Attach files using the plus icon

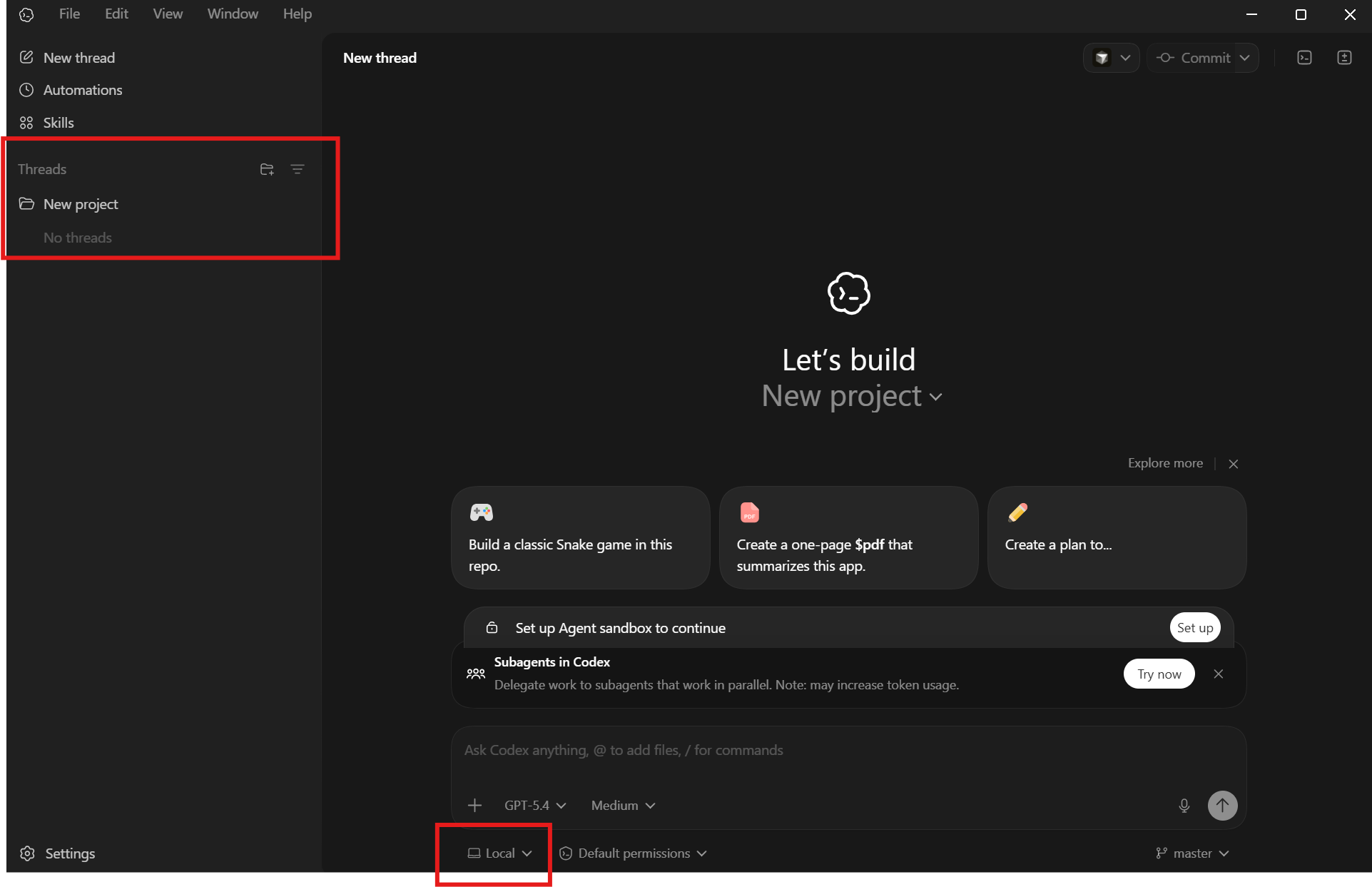point(474,805)
